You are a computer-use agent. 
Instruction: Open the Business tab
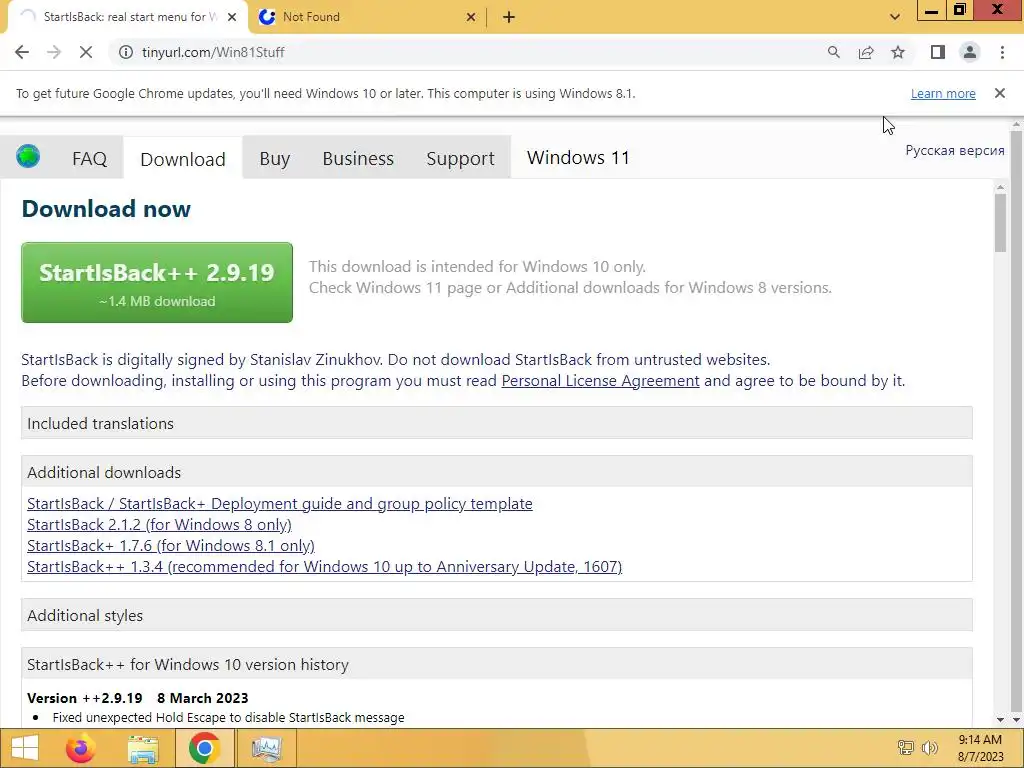click(x=358, y=158)
